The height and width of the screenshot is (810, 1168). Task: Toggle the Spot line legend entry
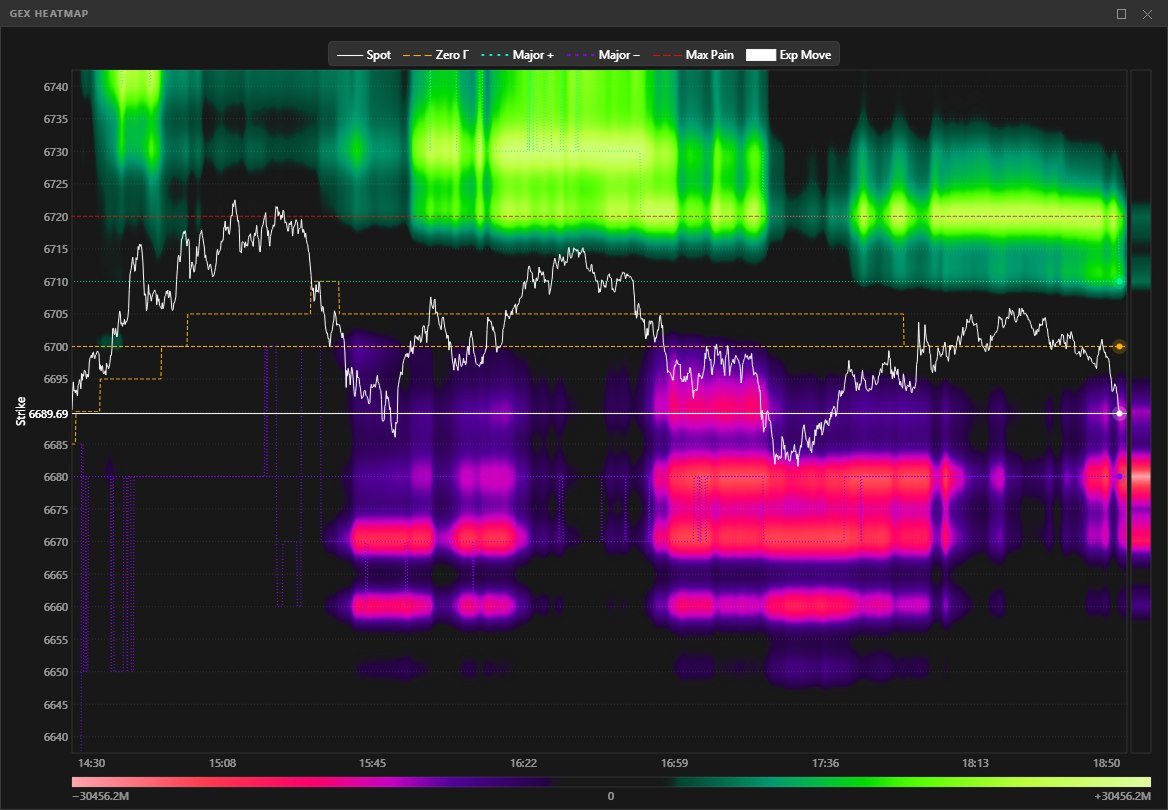(348, 55)
